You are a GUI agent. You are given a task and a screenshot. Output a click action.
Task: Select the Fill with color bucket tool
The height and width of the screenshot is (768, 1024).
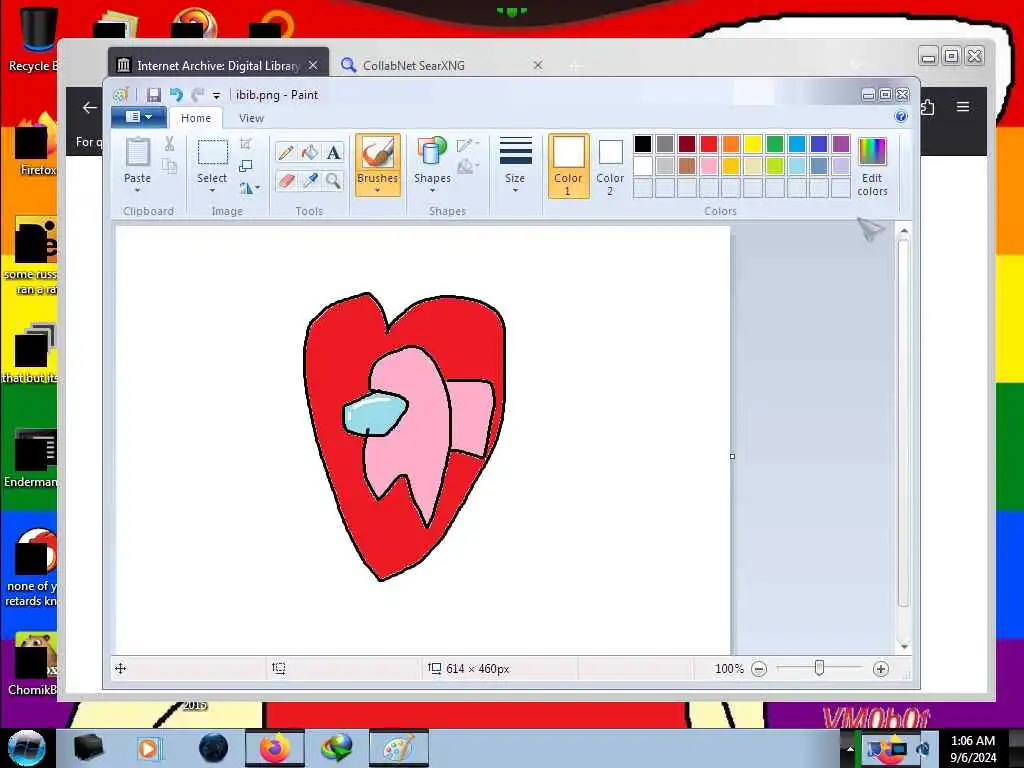[310, 153]
